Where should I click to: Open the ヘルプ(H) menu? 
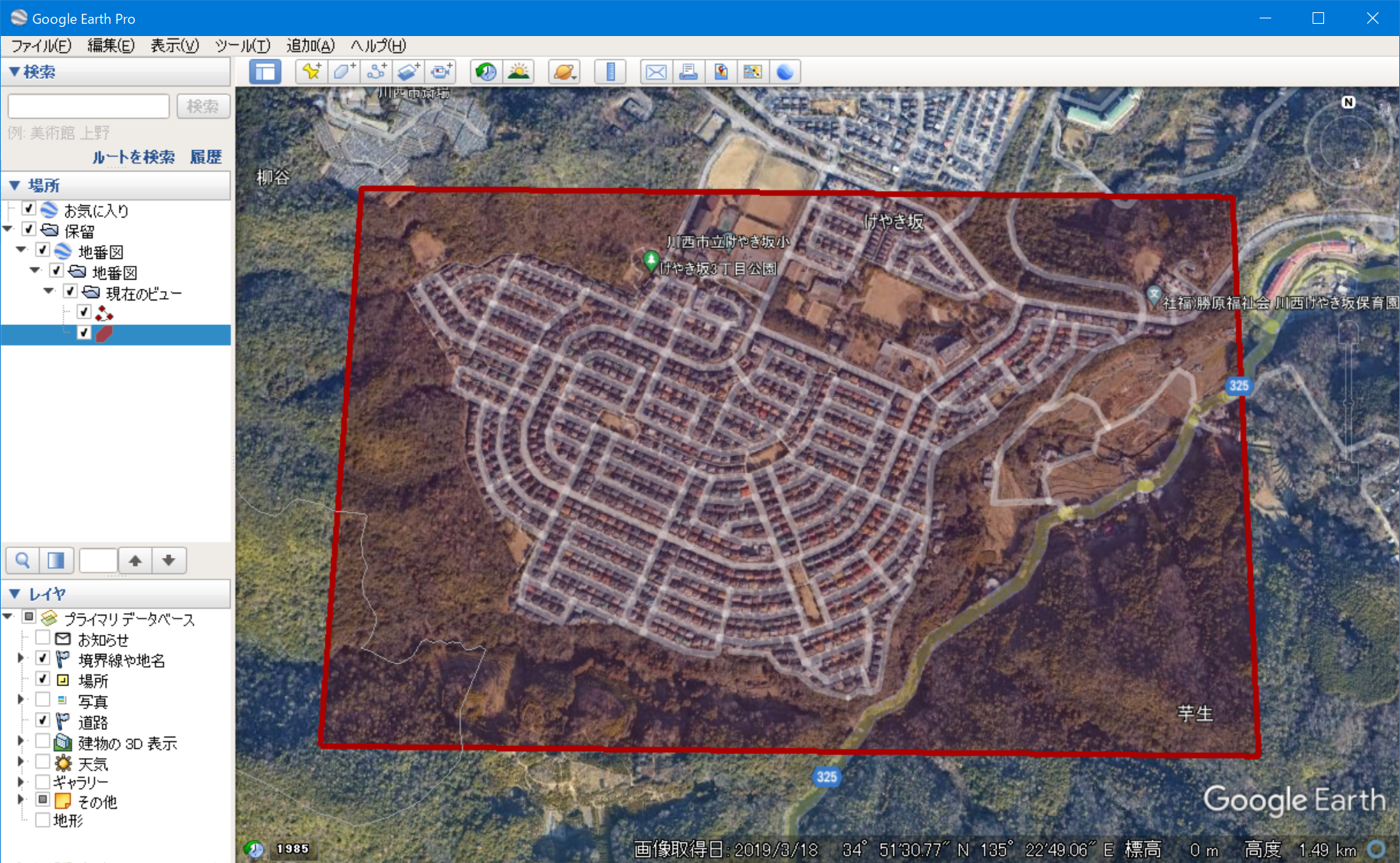pos(378,46)
